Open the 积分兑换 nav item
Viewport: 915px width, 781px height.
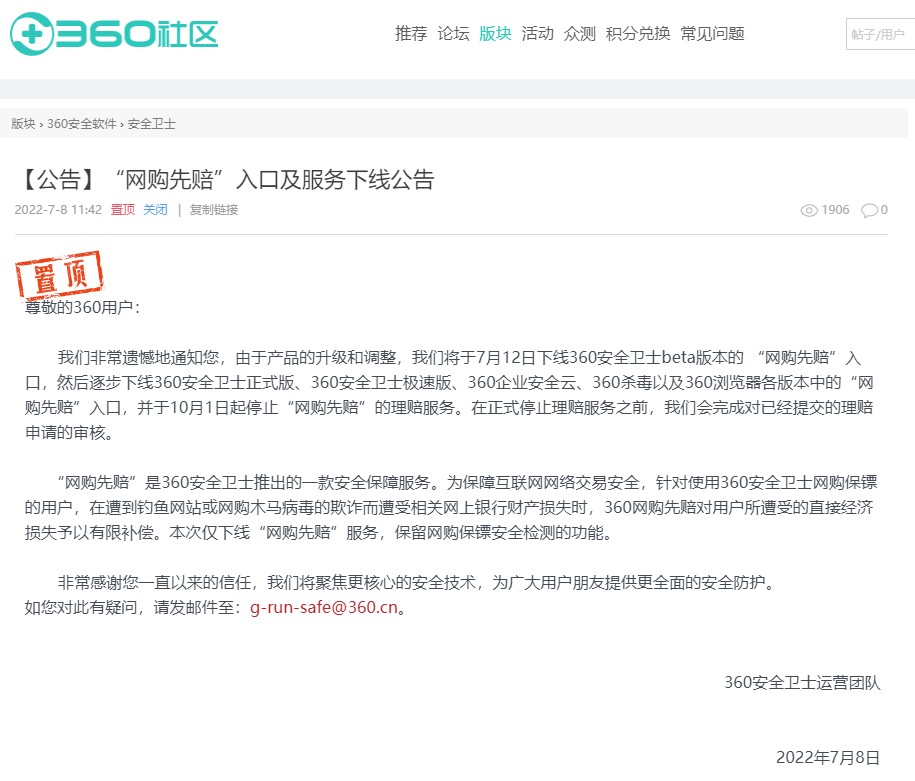pyautogui.click(x=638, y=34)
